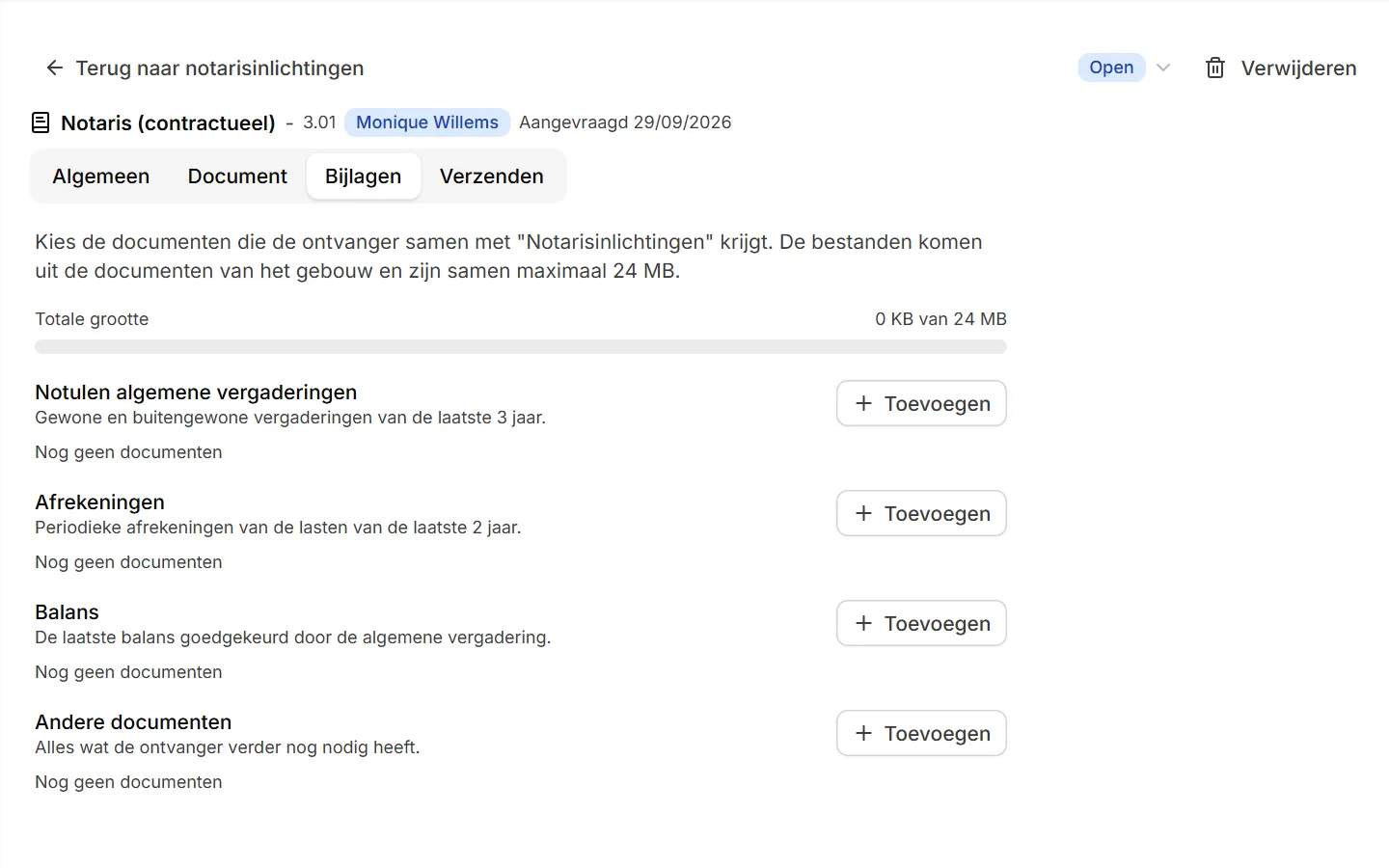Image resolution: width=1389 pixels, height=868 pixels.
Task: Click the Notulen algemene vergaderingen heading
Action: tap(196, 393)
